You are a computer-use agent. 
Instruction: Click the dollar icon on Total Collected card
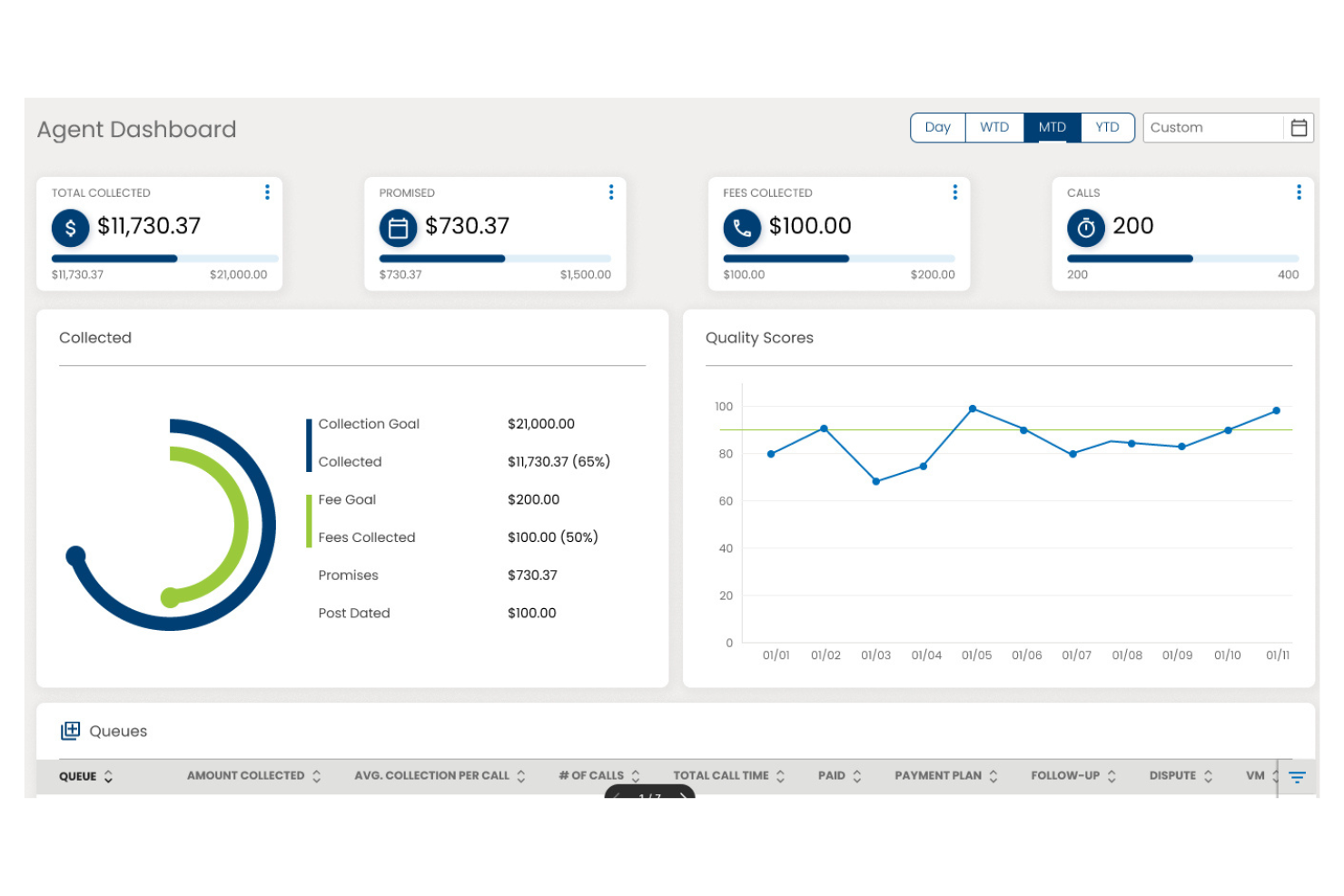pyautogui.click(x=70, y=228)
